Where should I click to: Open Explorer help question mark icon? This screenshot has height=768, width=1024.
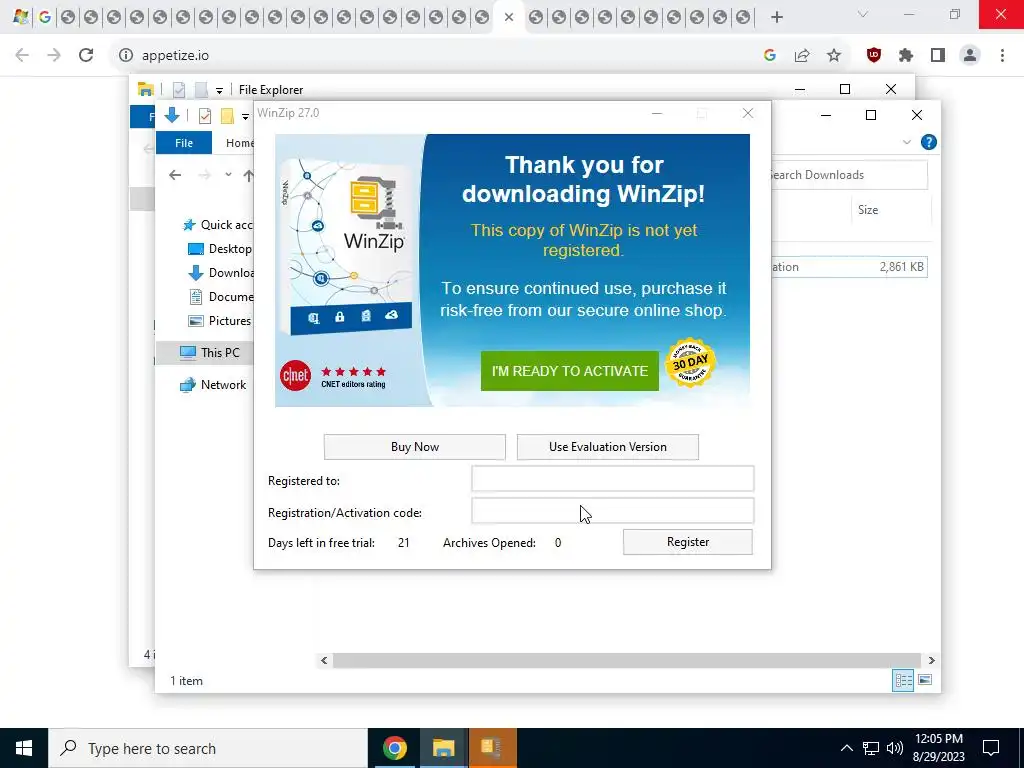pos(928,142)
